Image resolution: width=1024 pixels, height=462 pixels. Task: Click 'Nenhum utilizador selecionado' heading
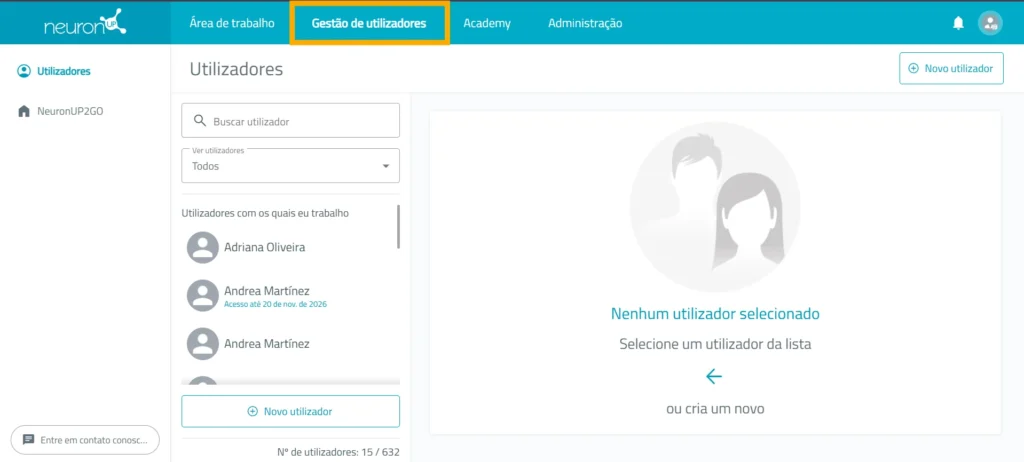tap(715, 314)
